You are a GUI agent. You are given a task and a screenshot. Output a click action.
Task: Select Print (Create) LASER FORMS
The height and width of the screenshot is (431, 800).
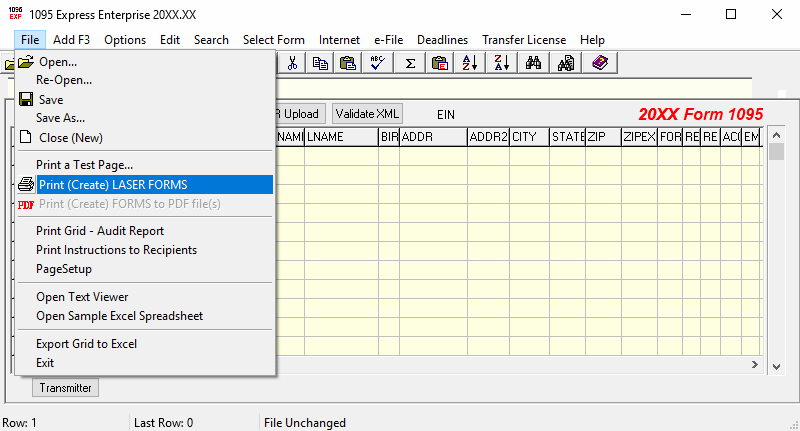click(x=112, y=185)
